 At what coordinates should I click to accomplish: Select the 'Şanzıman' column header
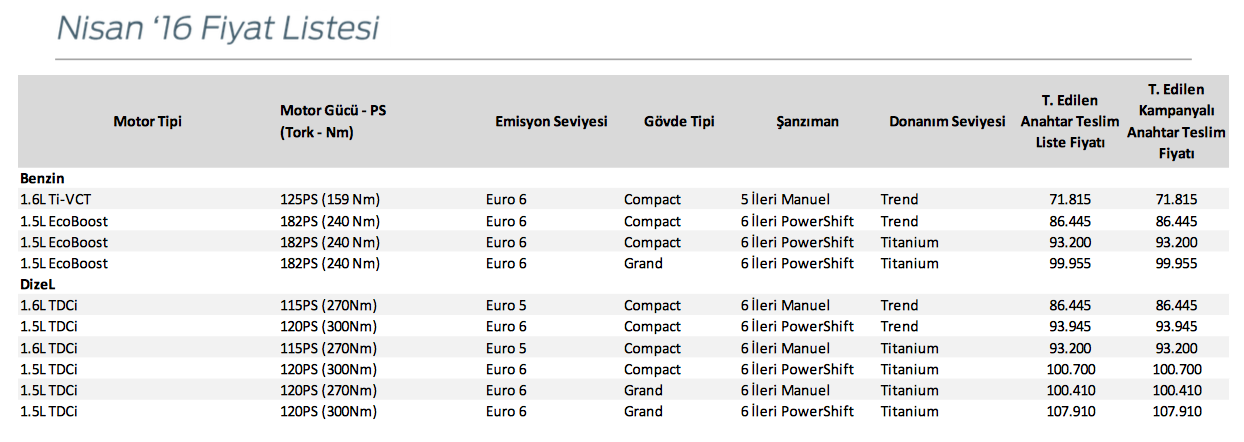(807, 122)
